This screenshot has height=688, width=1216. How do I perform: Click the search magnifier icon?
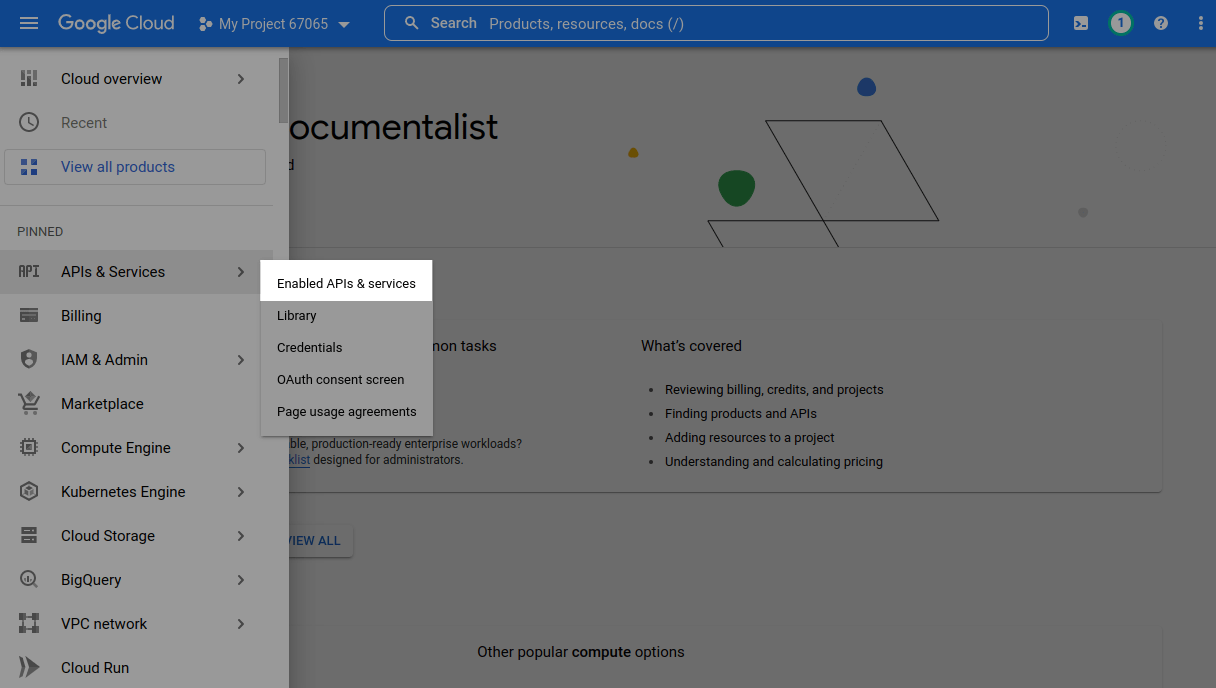point(411,23)
